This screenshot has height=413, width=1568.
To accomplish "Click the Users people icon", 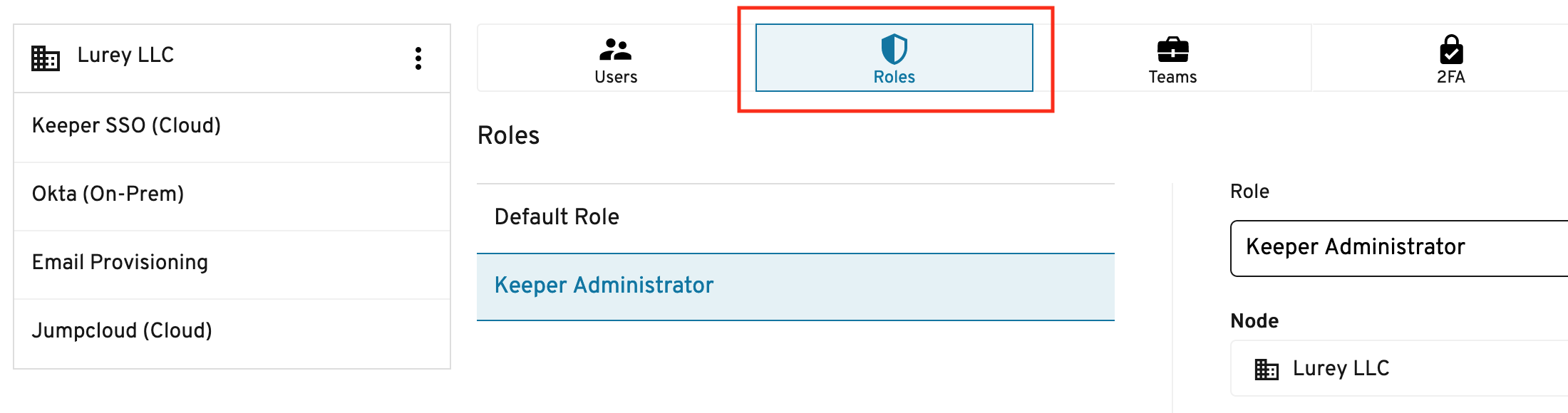I will point(616,49).
